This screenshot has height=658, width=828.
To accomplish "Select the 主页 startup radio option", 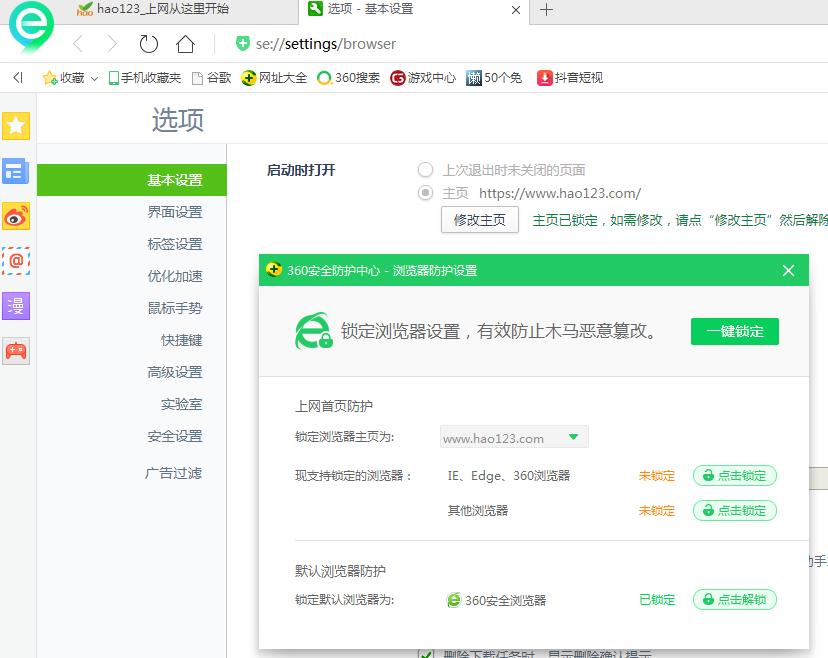I will coord(424,193).
